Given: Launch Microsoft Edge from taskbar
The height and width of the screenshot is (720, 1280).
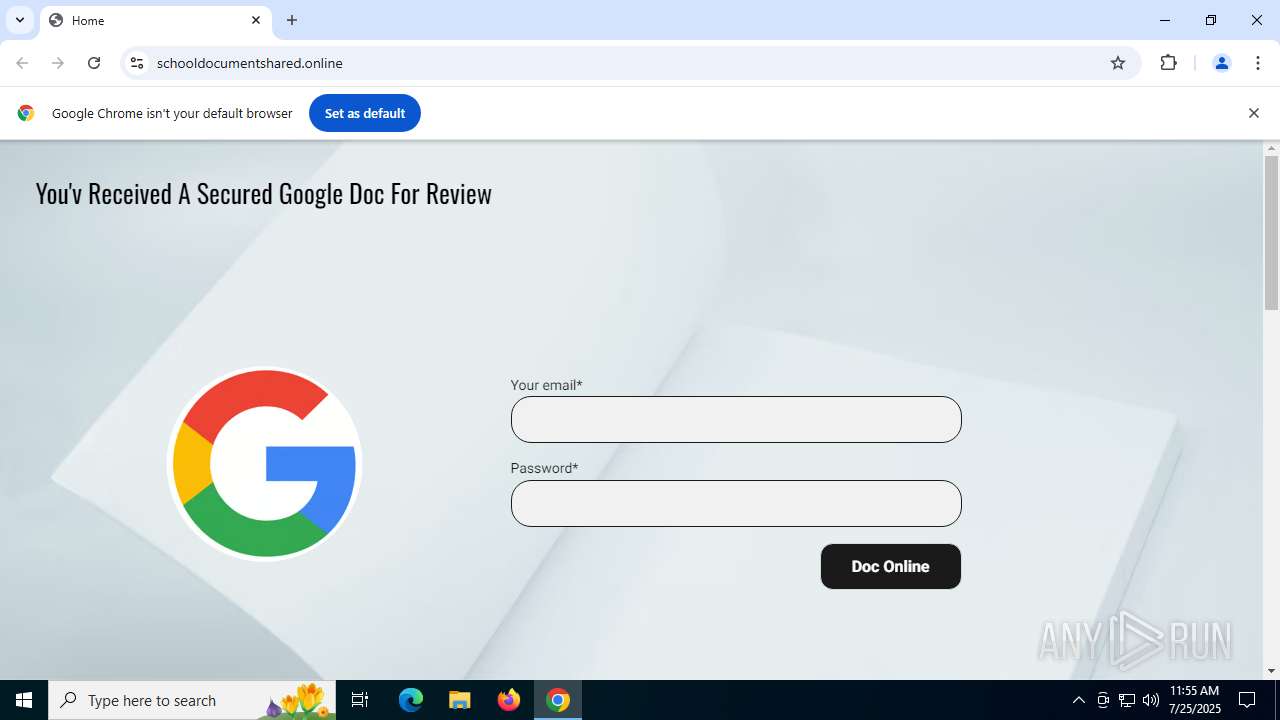Looking at the screenshot, I should tap(411, 700).
